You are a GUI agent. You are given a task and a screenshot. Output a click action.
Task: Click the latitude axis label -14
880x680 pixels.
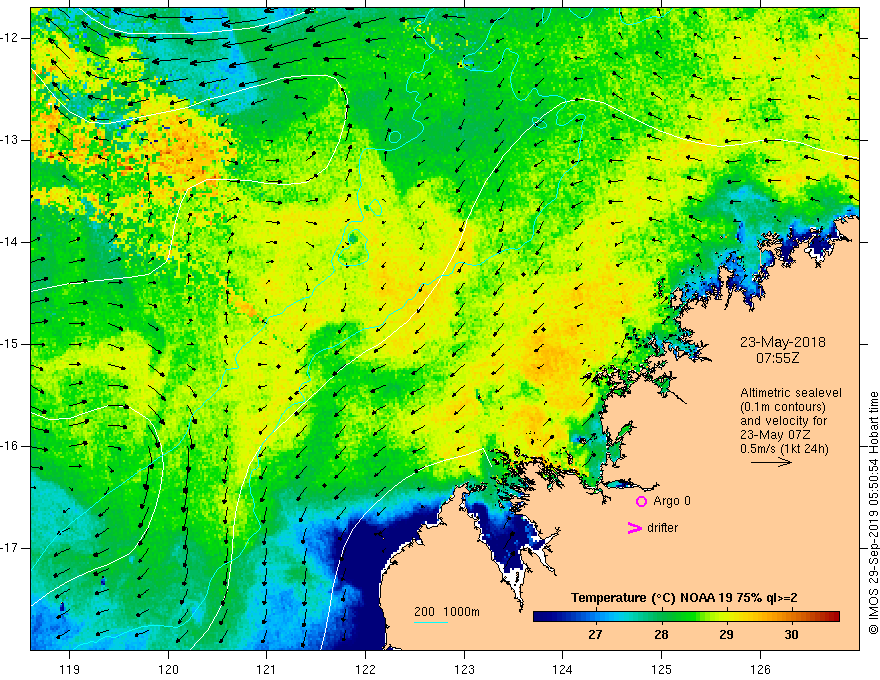(10, 242)
